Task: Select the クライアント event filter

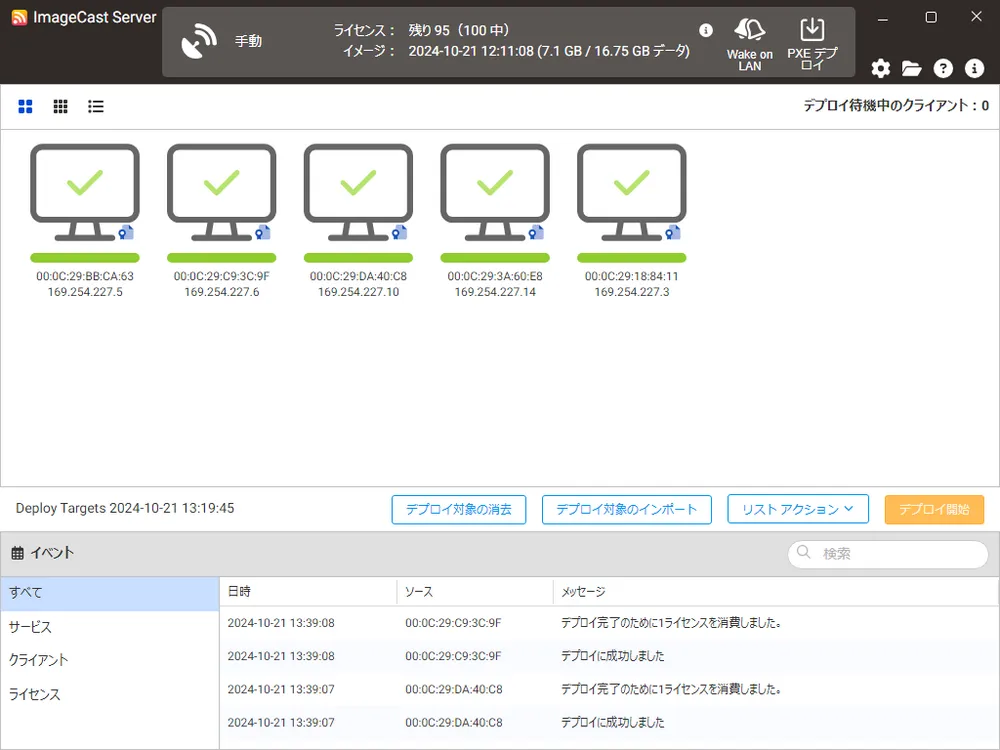Action: click(x=38, y=660)
